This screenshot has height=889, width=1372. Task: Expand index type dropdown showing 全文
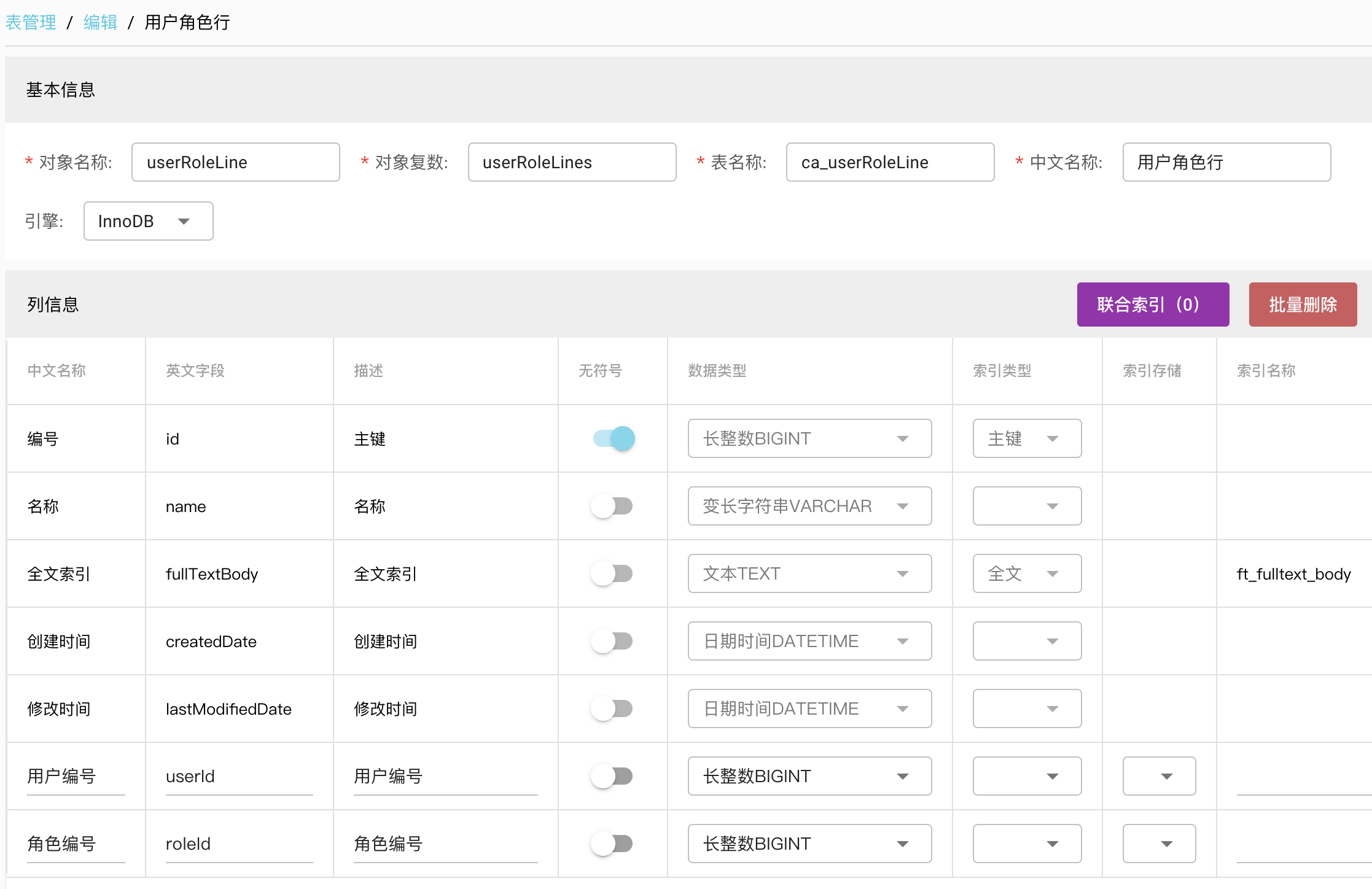coord(1026,573)
